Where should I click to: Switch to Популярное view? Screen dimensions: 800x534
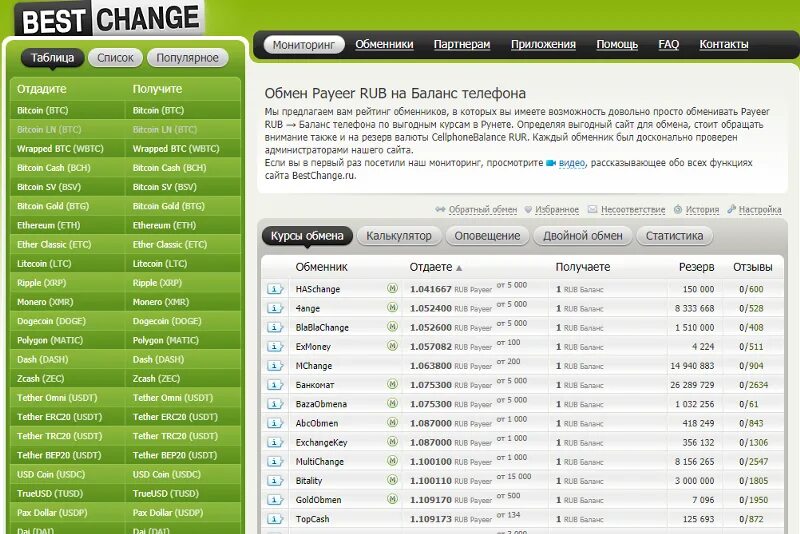click(187, 58)
